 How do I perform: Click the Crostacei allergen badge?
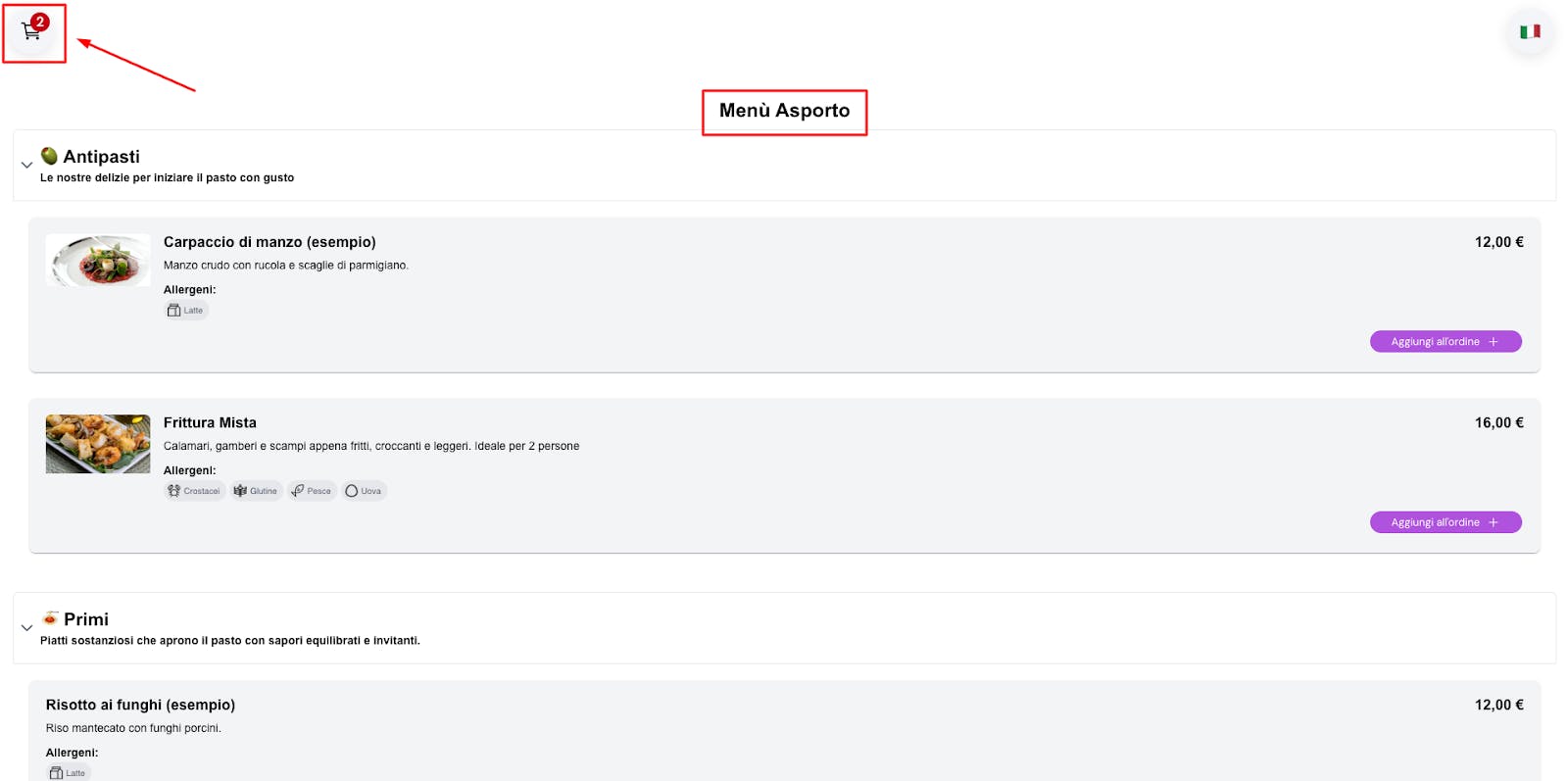[194, 491]
